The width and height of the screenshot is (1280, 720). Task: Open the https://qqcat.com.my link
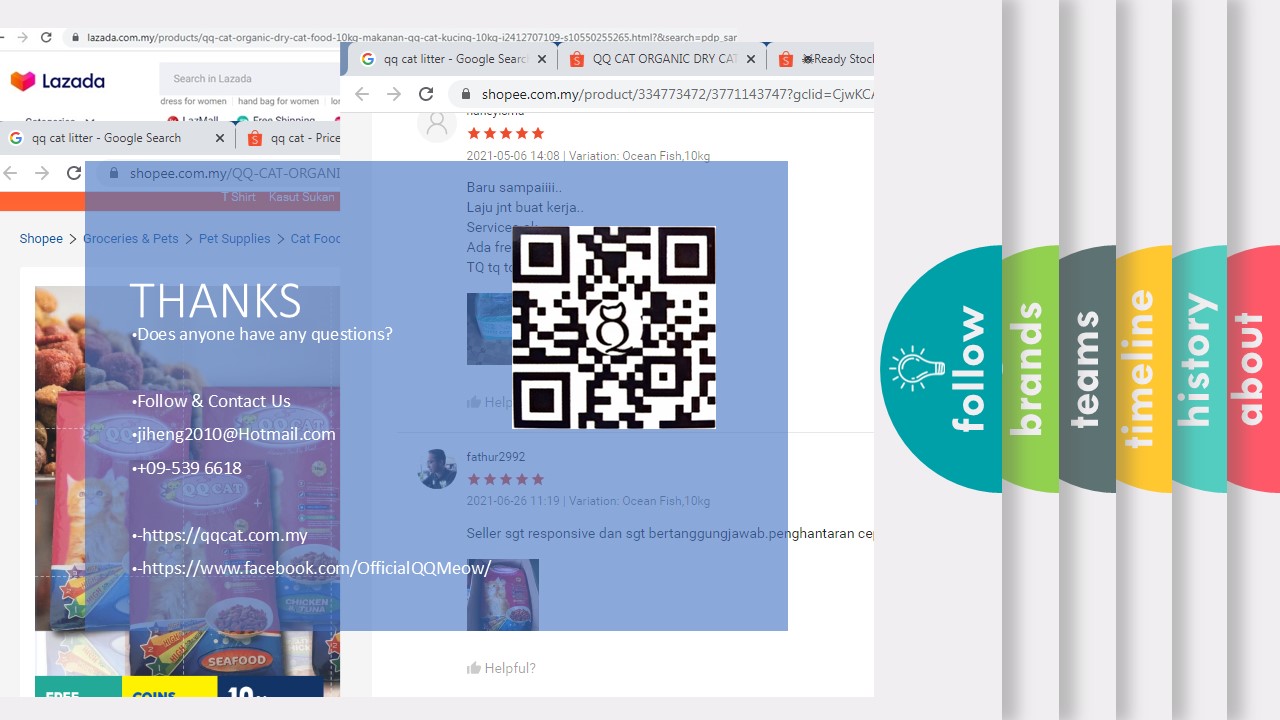224,535
